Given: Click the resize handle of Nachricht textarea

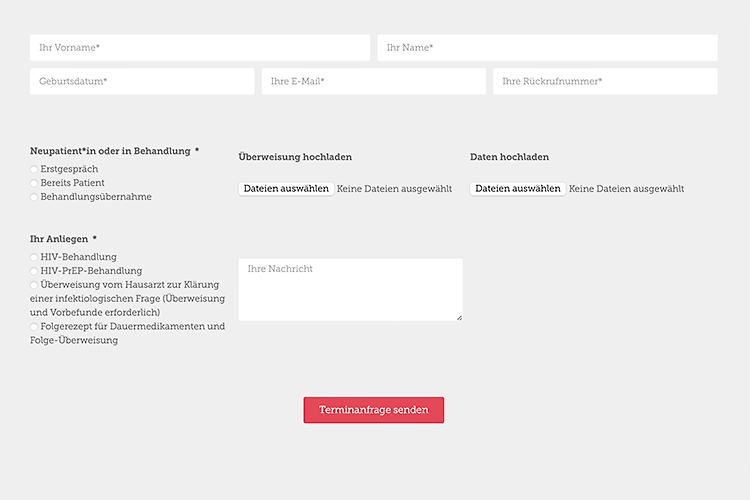Looking at the screenshot, I should click(459, 317).
